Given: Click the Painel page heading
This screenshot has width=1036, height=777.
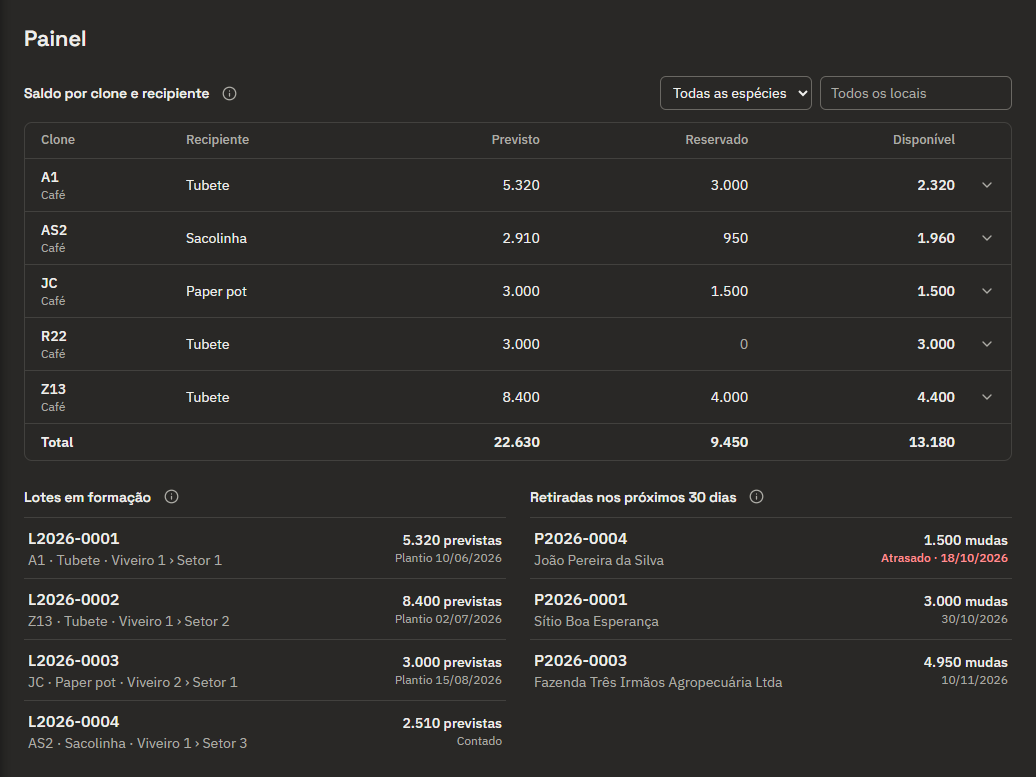Looking at the screenshot, I should tap(55, 38).
